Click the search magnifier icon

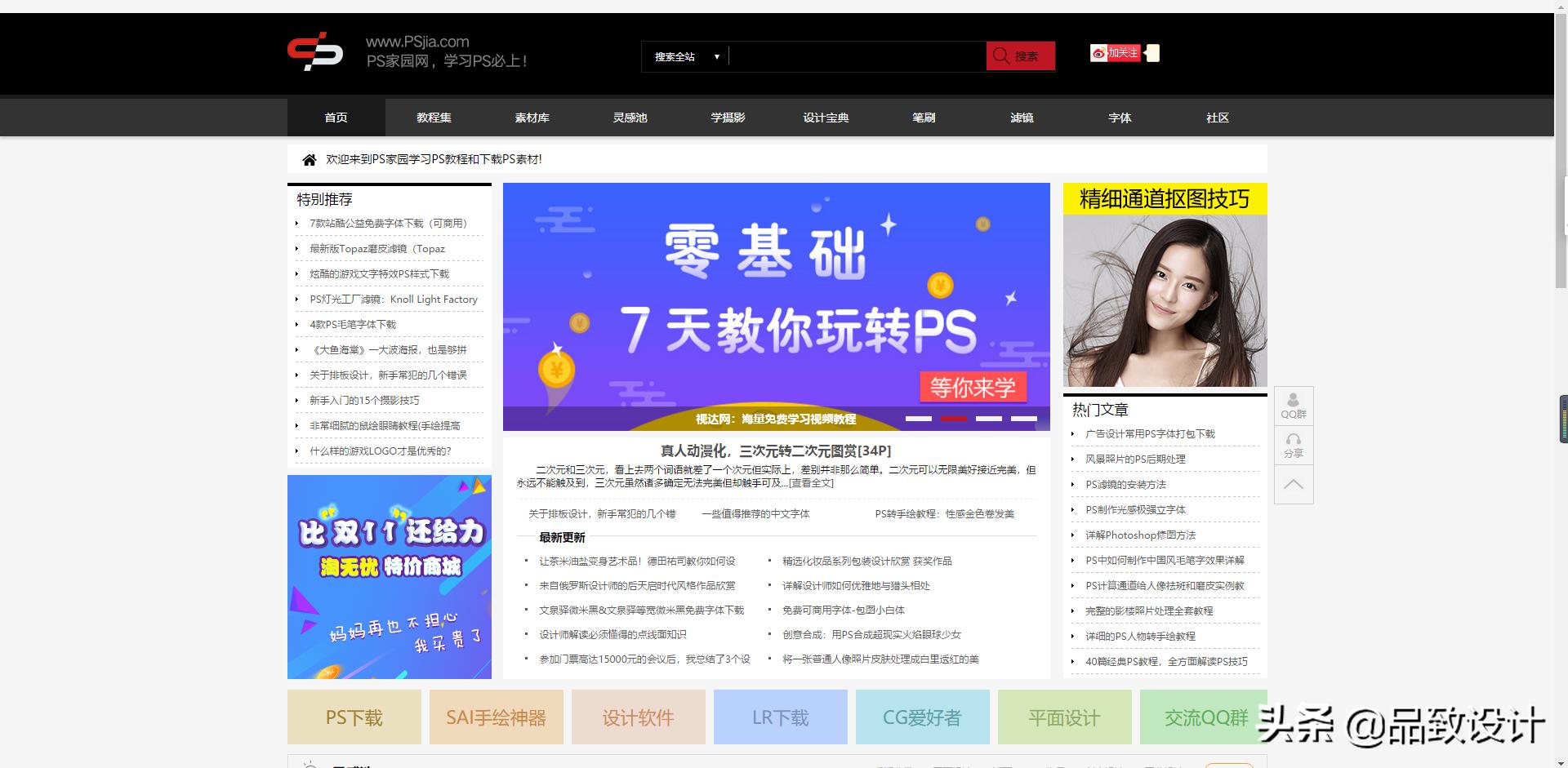[1002, 55]
